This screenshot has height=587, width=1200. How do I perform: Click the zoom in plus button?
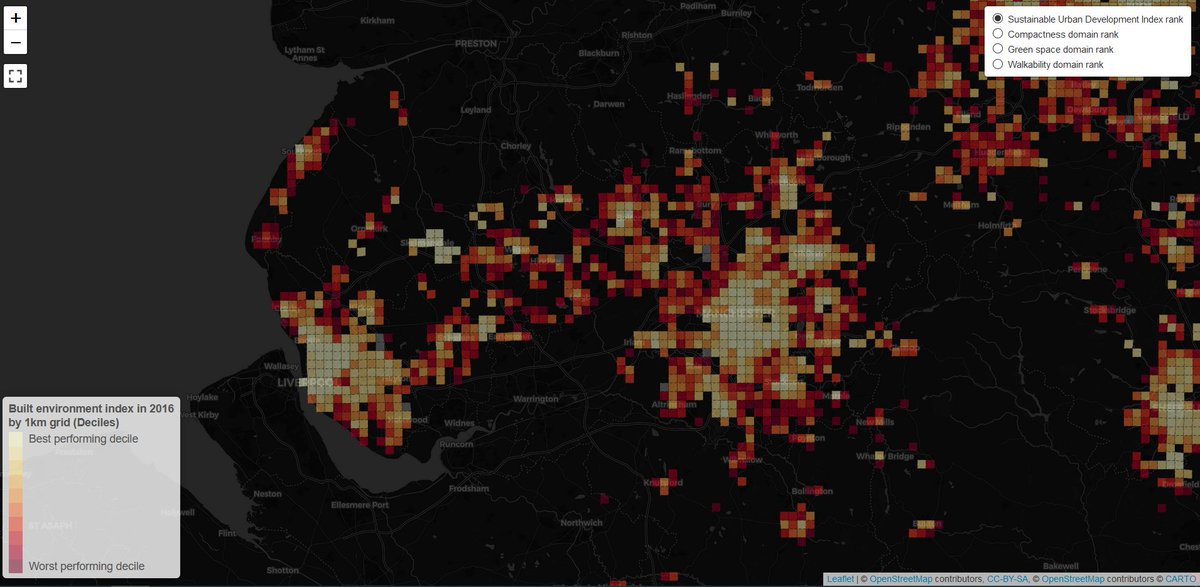coord(15,18)
